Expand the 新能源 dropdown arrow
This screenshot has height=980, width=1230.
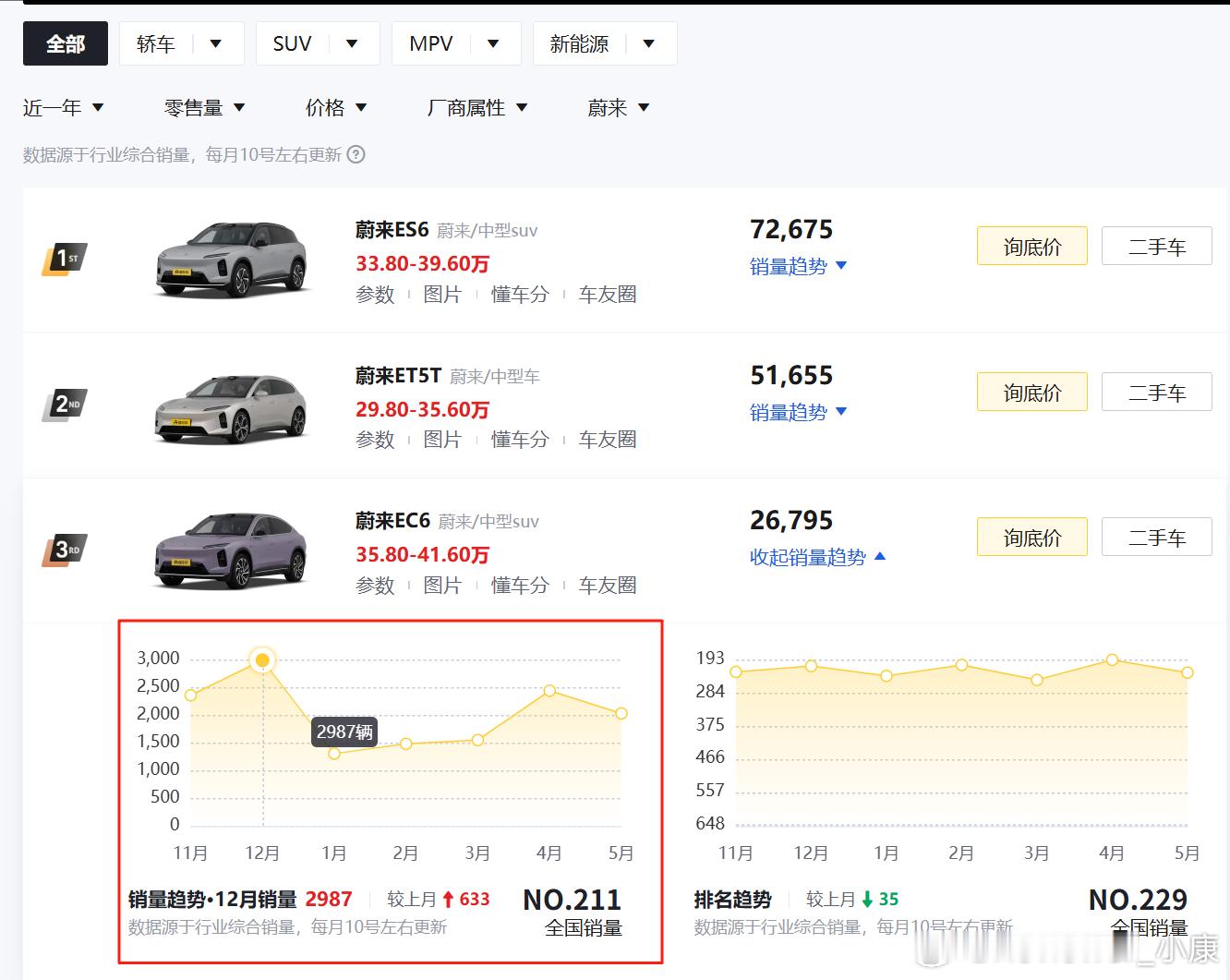coord(648,43)
